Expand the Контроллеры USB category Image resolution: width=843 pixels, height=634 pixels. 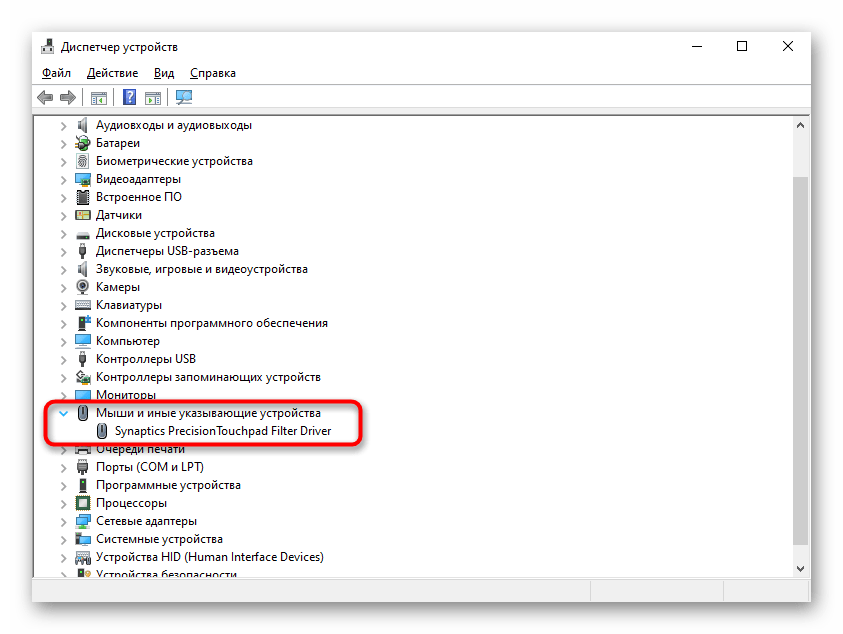pos(63,360)
